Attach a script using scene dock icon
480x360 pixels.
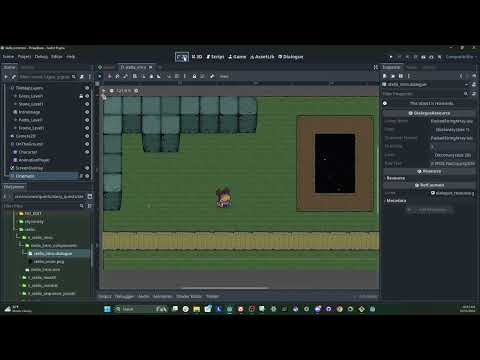(82, 77)
